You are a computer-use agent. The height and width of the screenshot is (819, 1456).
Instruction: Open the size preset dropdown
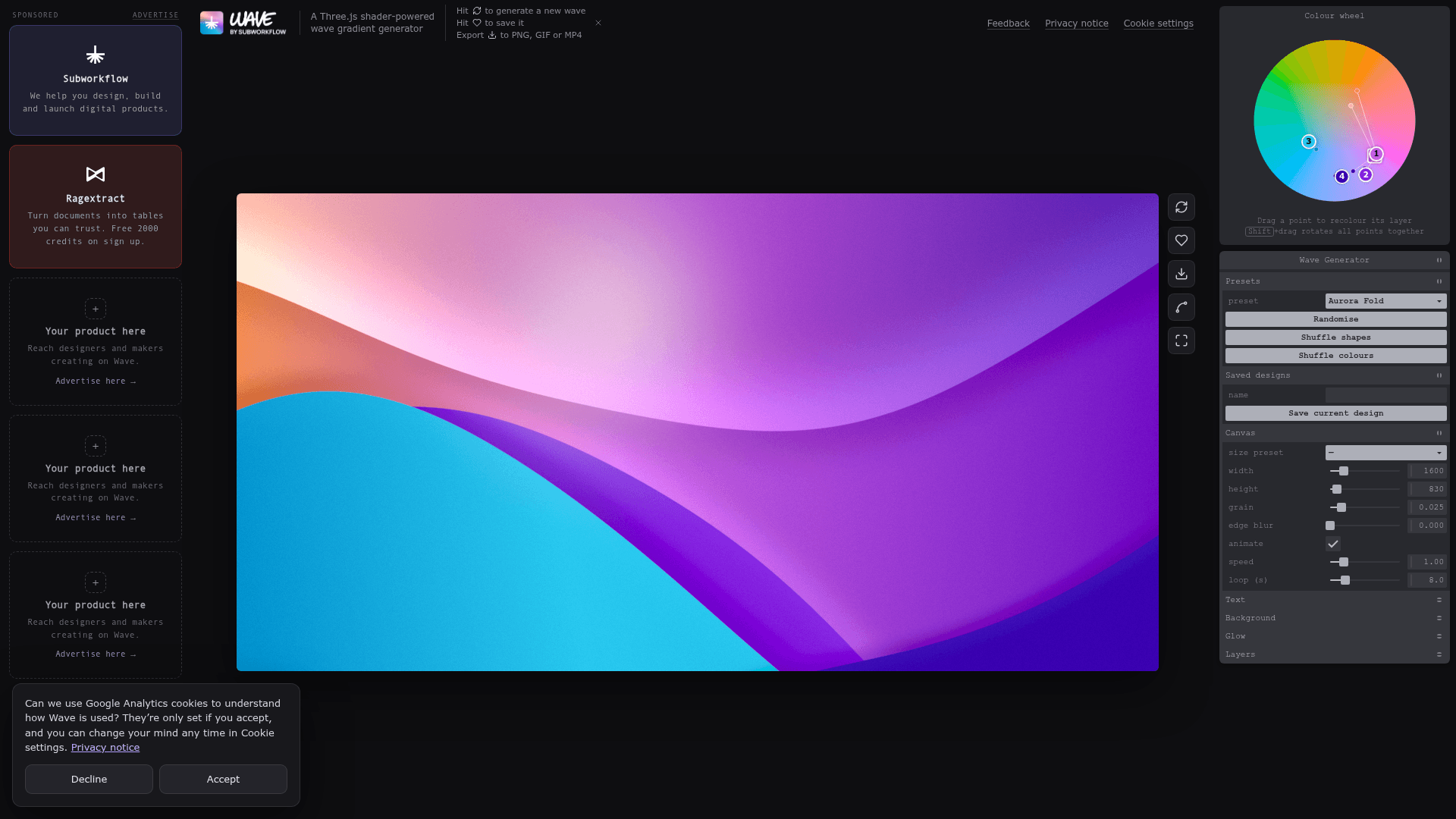[x=1386, y=453]
